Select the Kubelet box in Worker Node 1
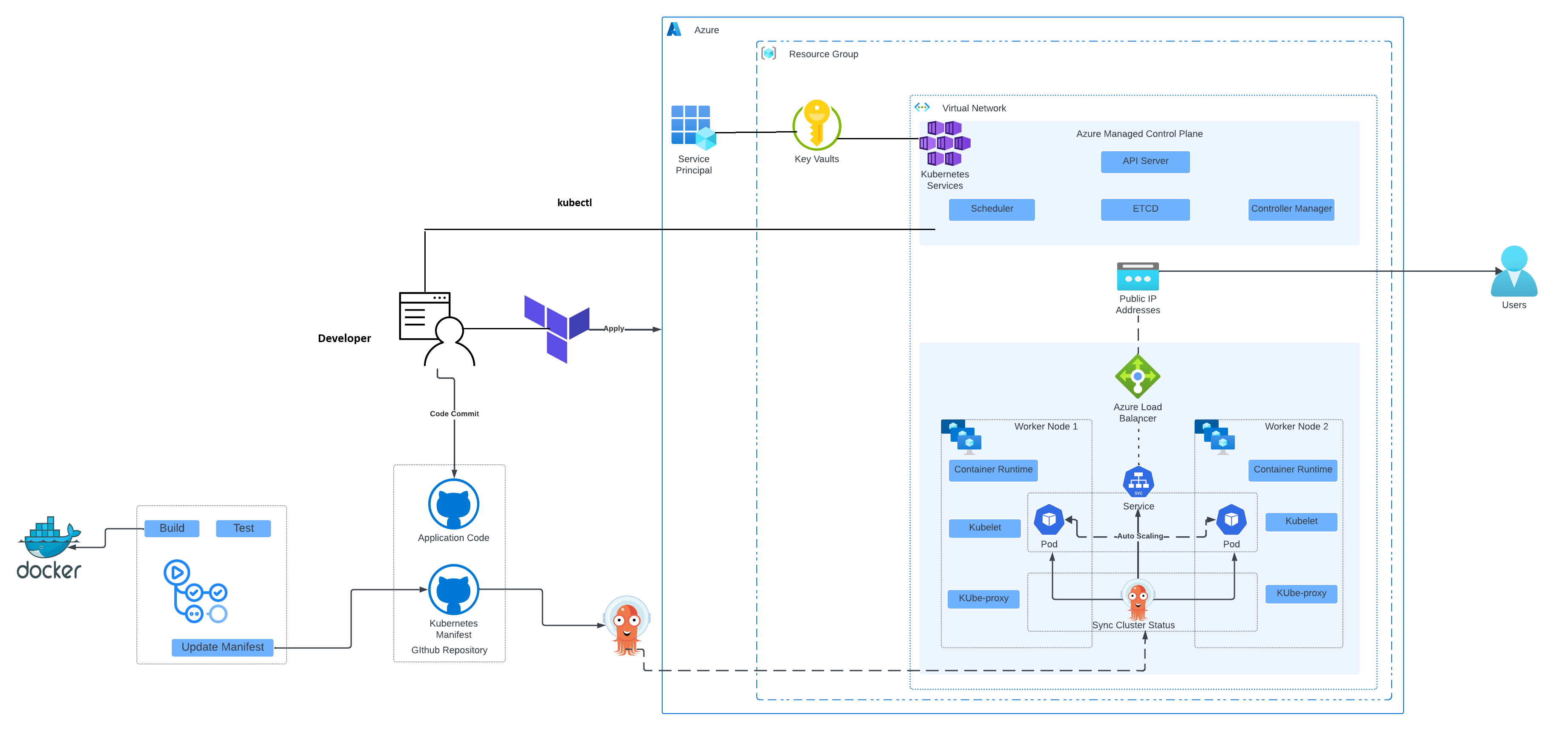 point(984,528)
